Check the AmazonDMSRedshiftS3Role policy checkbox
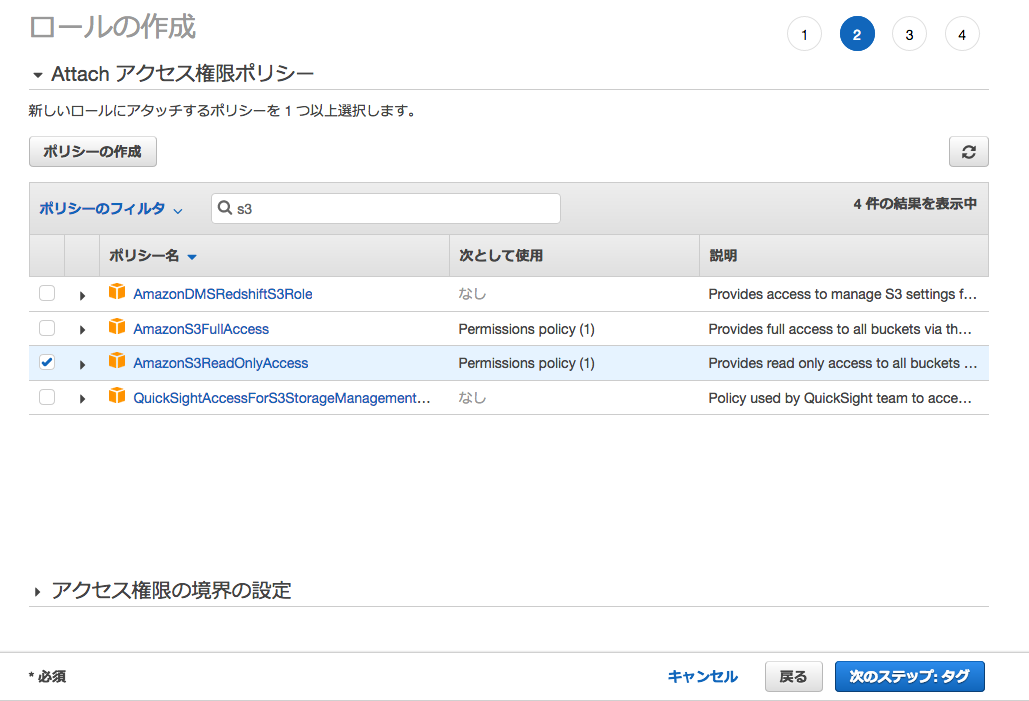The image size is (1029, 701). 47,293
